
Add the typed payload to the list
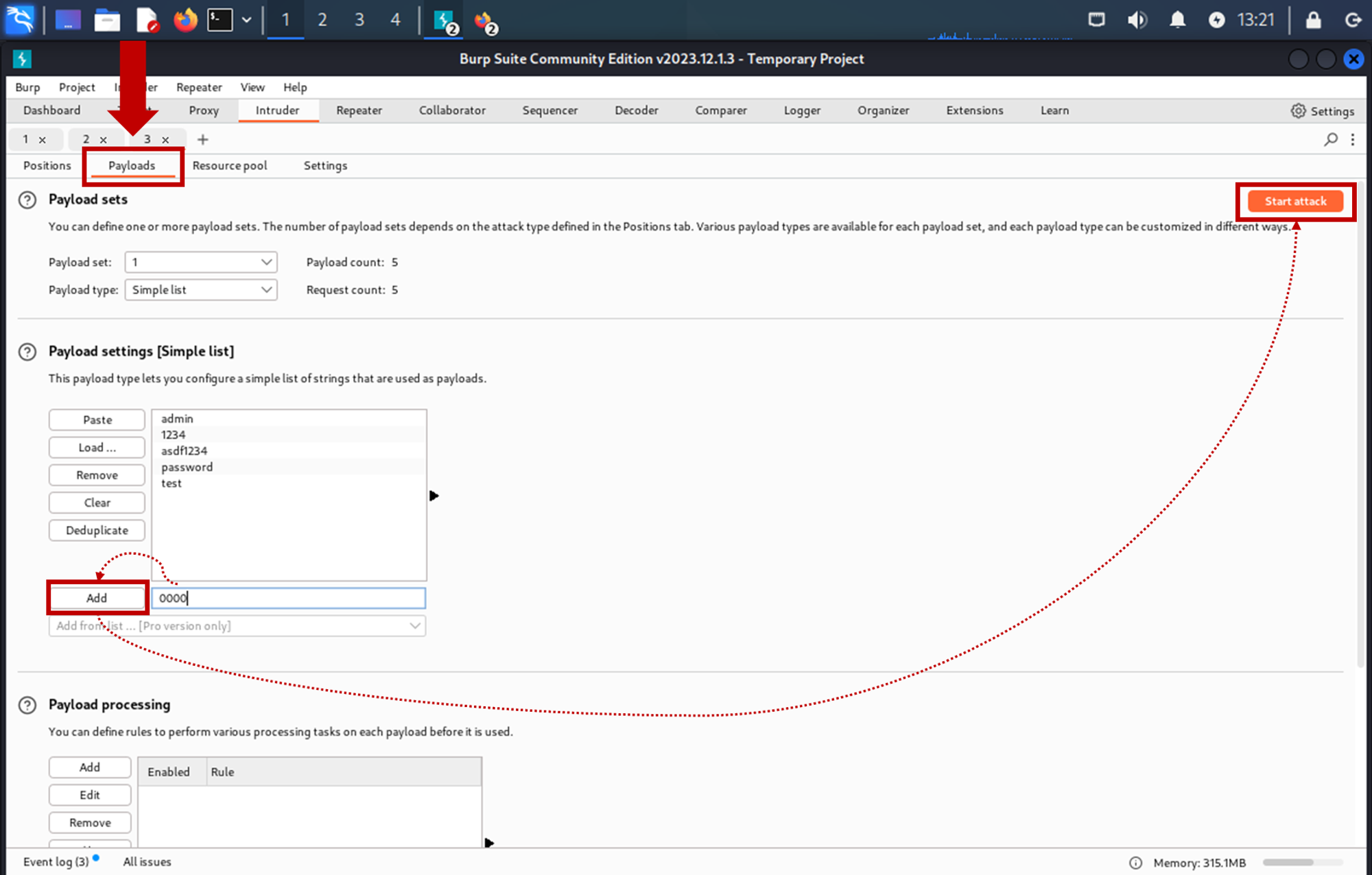point(97,598)
